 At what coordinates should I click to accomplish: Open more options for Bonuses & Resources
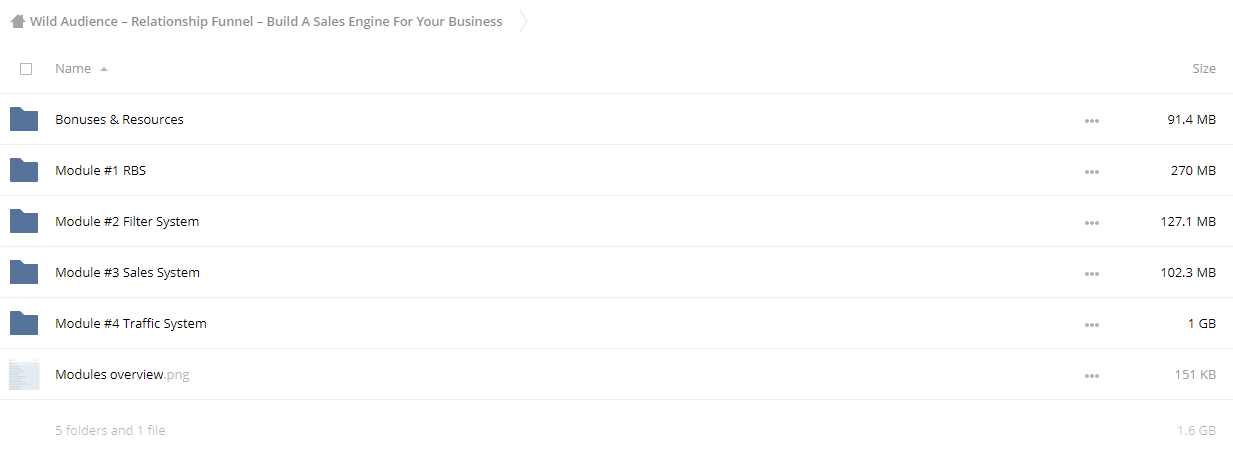coord(1092,121)
